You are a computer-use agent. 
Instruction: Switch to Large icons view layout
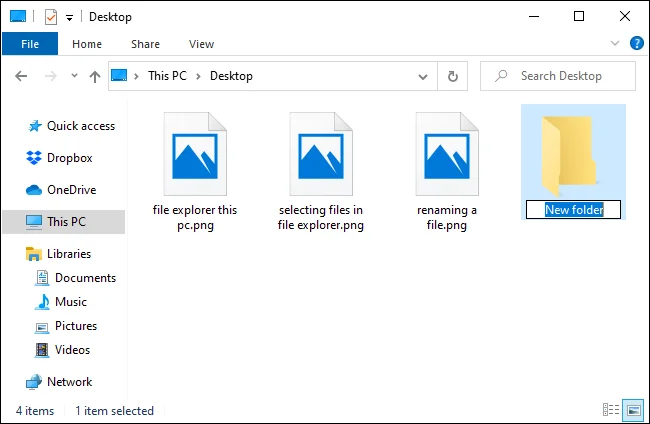click(x=632, y=410)
